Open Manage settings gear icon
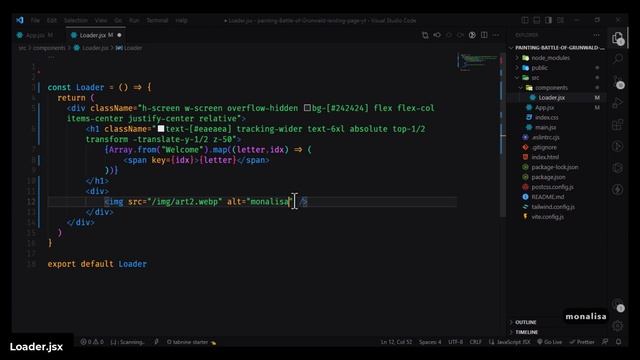Screen dimensions: 640x360 pyautogui.click(x=618, y=325)
